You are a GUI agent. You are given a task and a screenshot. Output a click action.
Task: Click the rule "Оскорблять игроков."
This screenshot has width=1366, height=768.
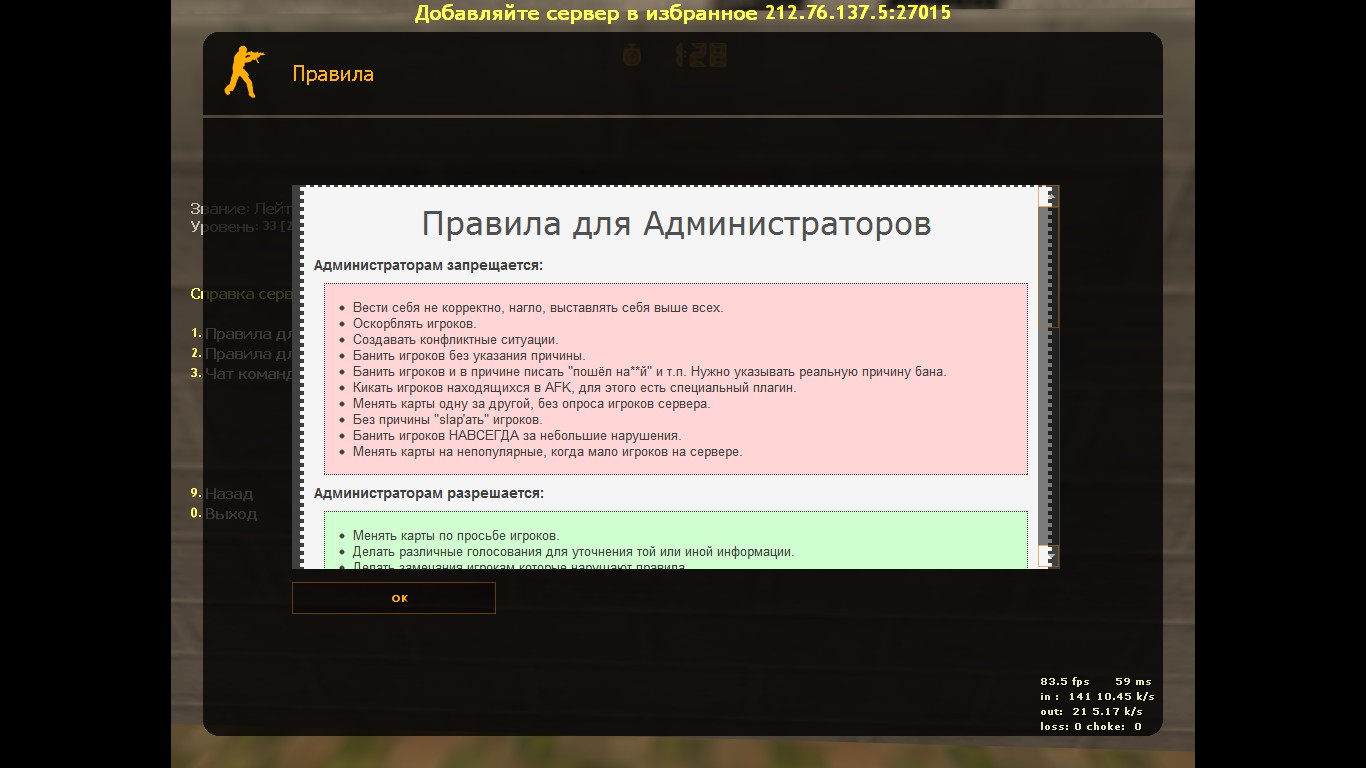[415, 324]
